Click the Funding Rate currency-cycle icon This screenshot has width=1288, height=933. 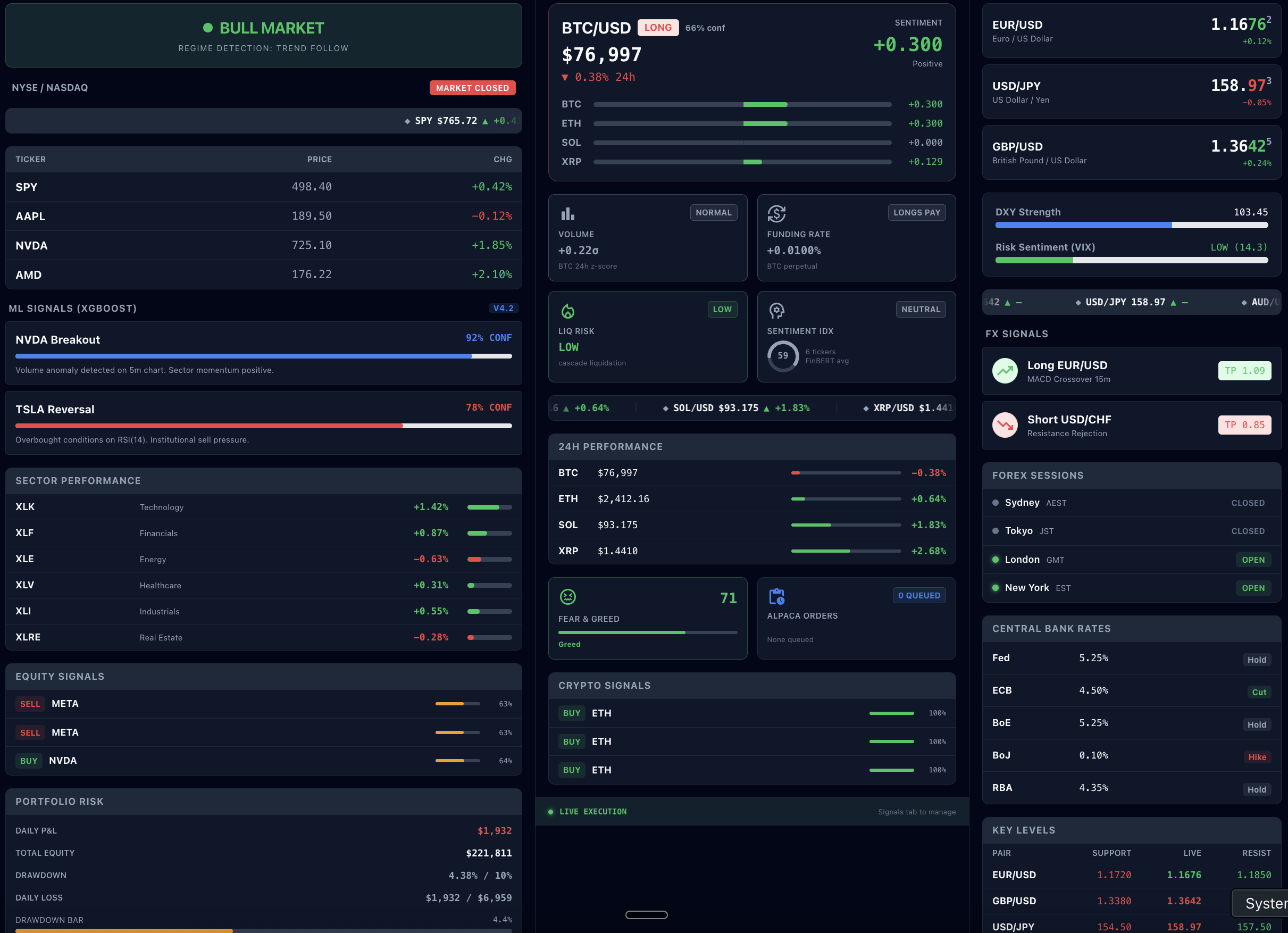tap(776, 214)
